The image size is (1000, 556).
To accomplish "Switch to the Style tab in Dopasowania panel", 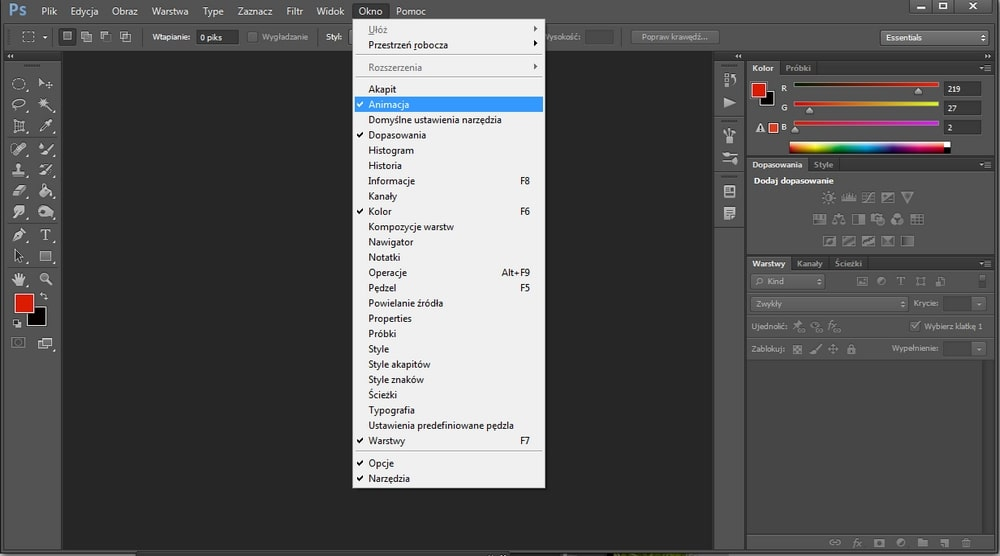I will click(823, 165).
